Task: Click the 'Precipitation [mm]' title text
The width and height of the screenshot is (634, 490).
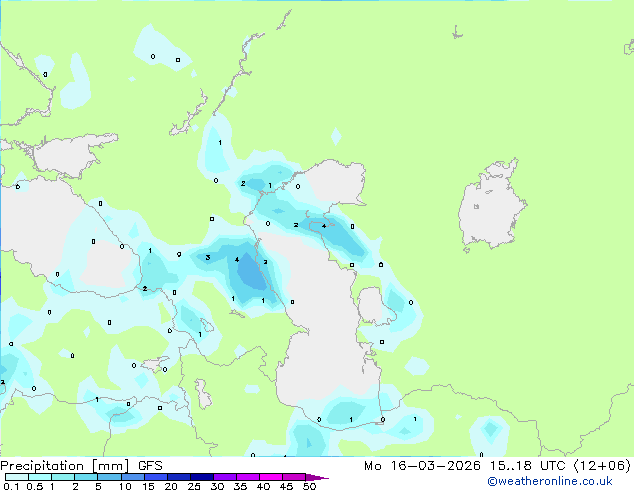Action: point(65,466)
